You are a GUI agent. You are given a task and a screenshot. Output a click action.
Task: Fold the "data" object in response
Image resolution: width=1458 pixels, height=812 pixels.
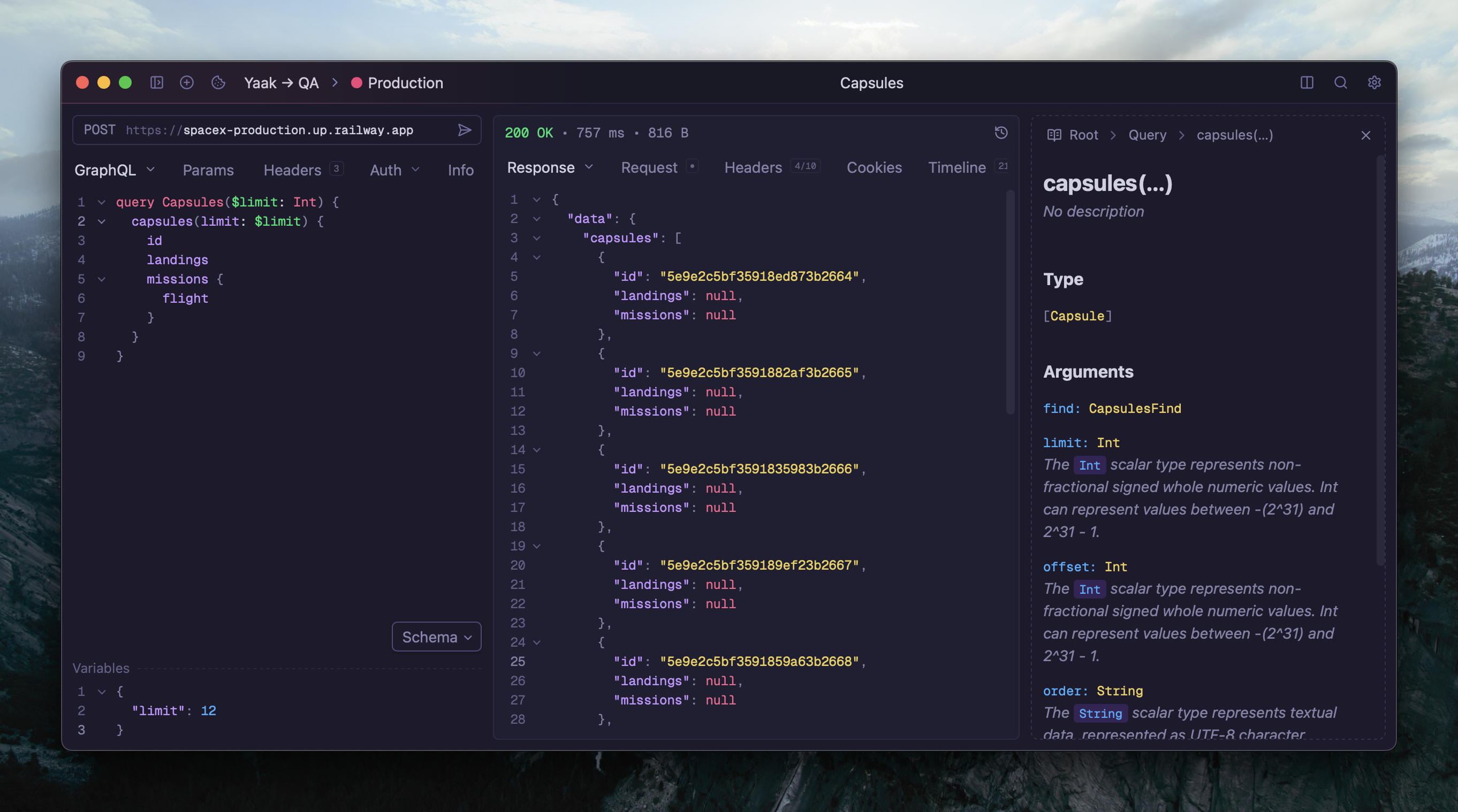[536, 219]
